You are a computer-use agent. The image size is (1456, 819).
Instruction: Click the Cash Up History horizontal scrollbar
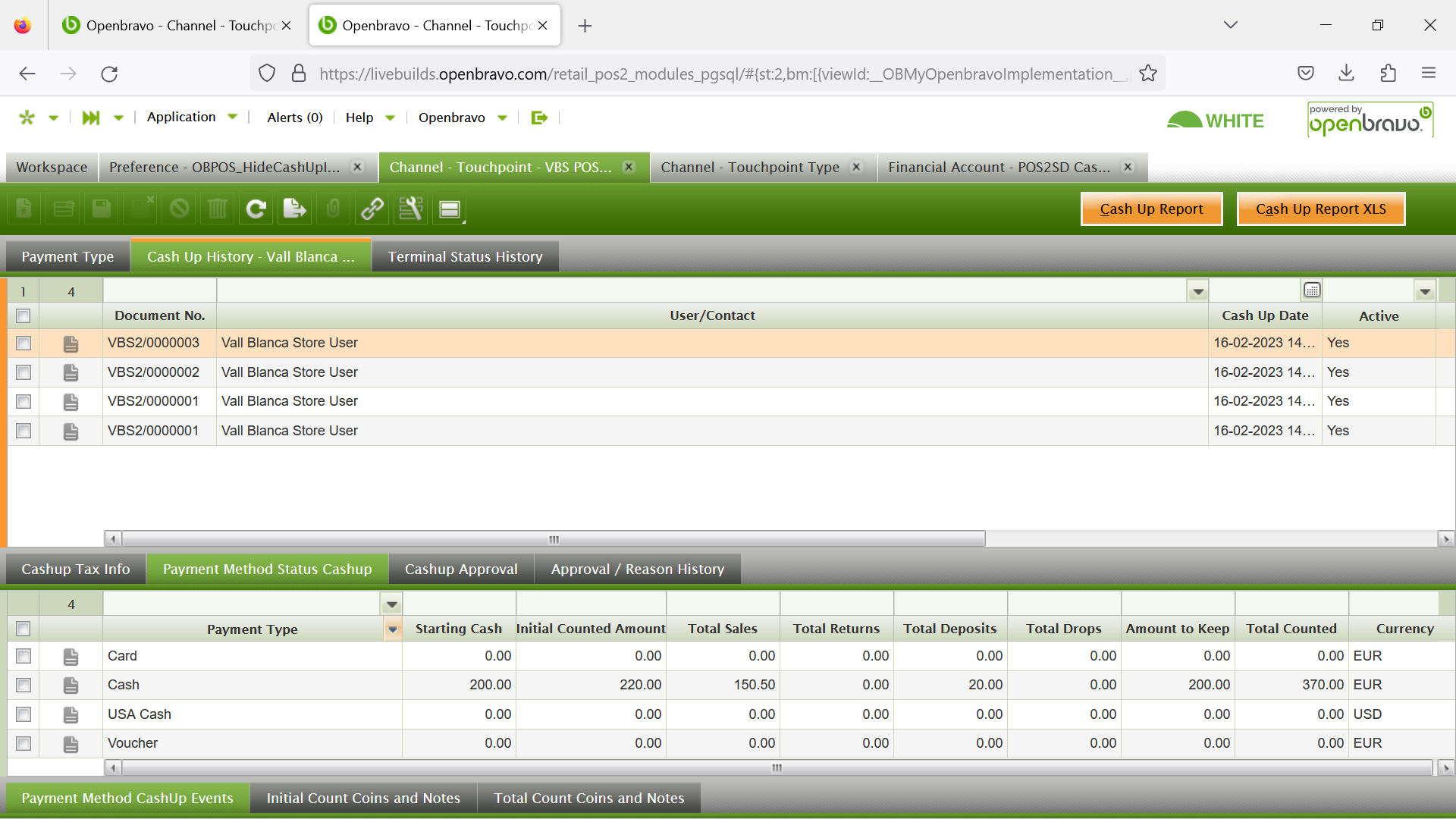click(x=554, y=539)
